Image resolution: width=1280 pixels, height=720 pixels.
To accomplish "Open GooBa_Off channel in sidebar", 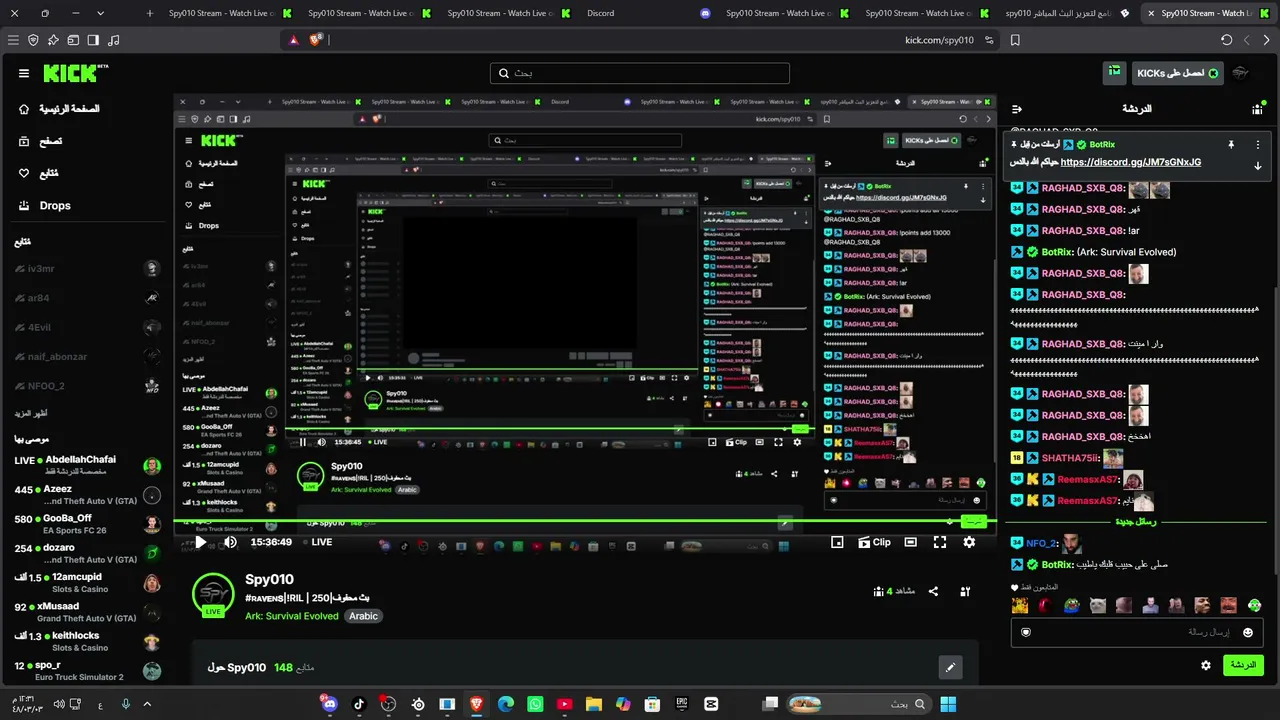I will point(88,524).
